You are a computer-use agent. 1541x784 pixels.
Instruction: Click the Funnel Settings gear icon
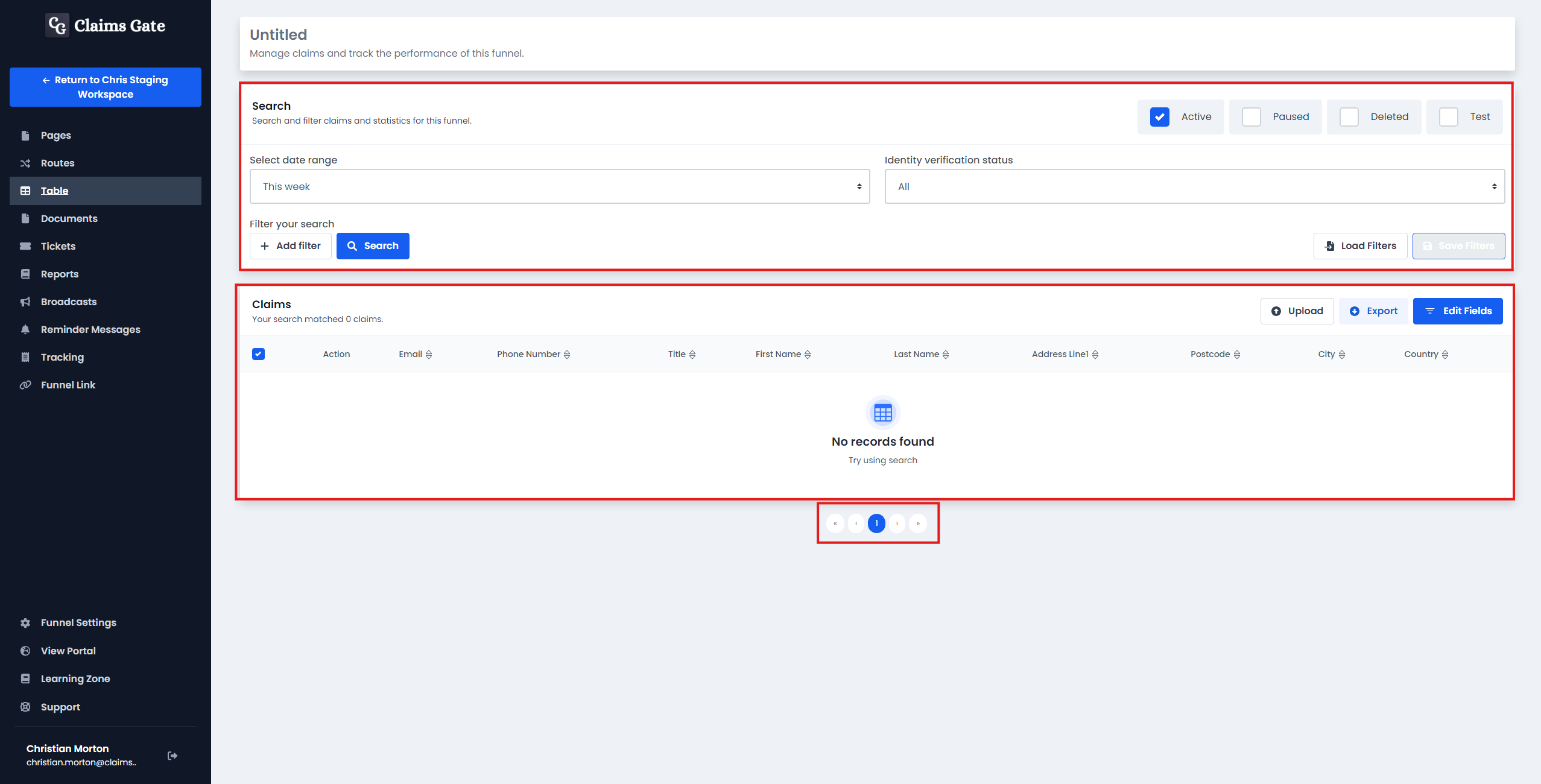coord(25,623)
